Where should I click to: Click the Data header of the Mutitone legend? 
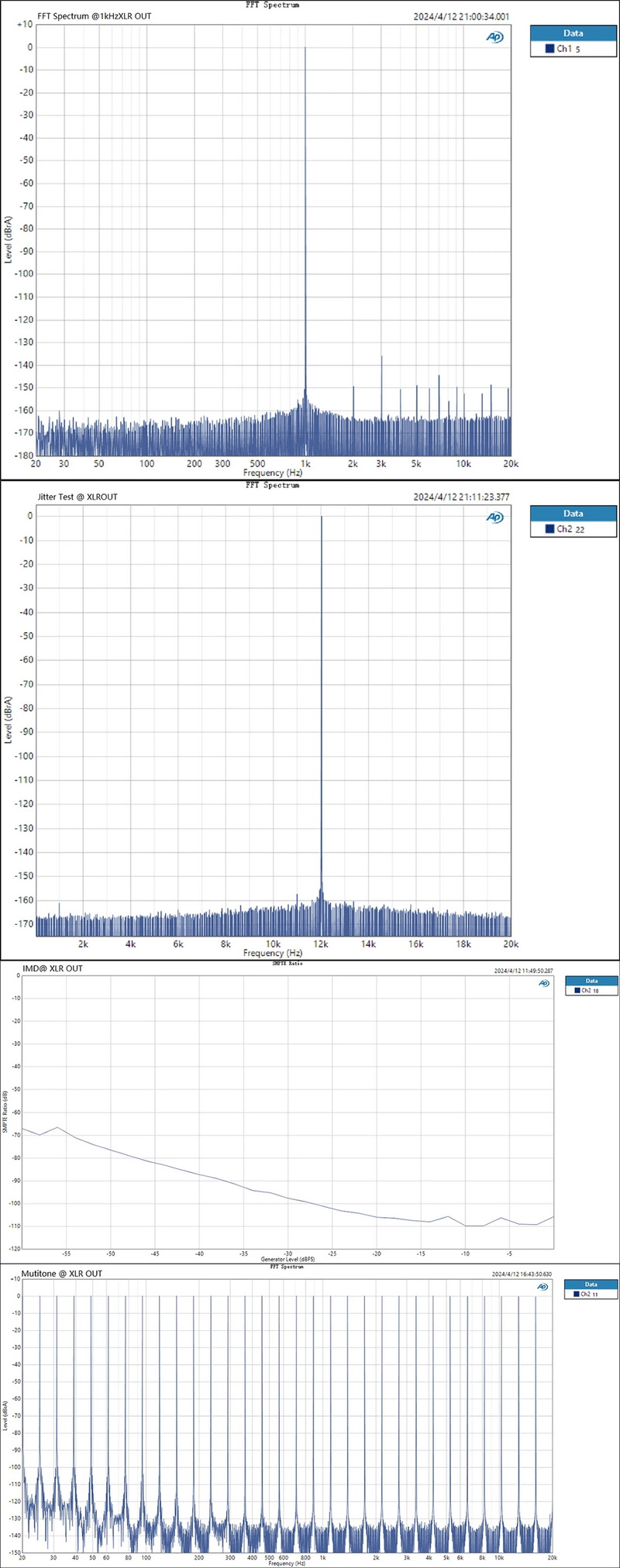[x=591, y=1284]
